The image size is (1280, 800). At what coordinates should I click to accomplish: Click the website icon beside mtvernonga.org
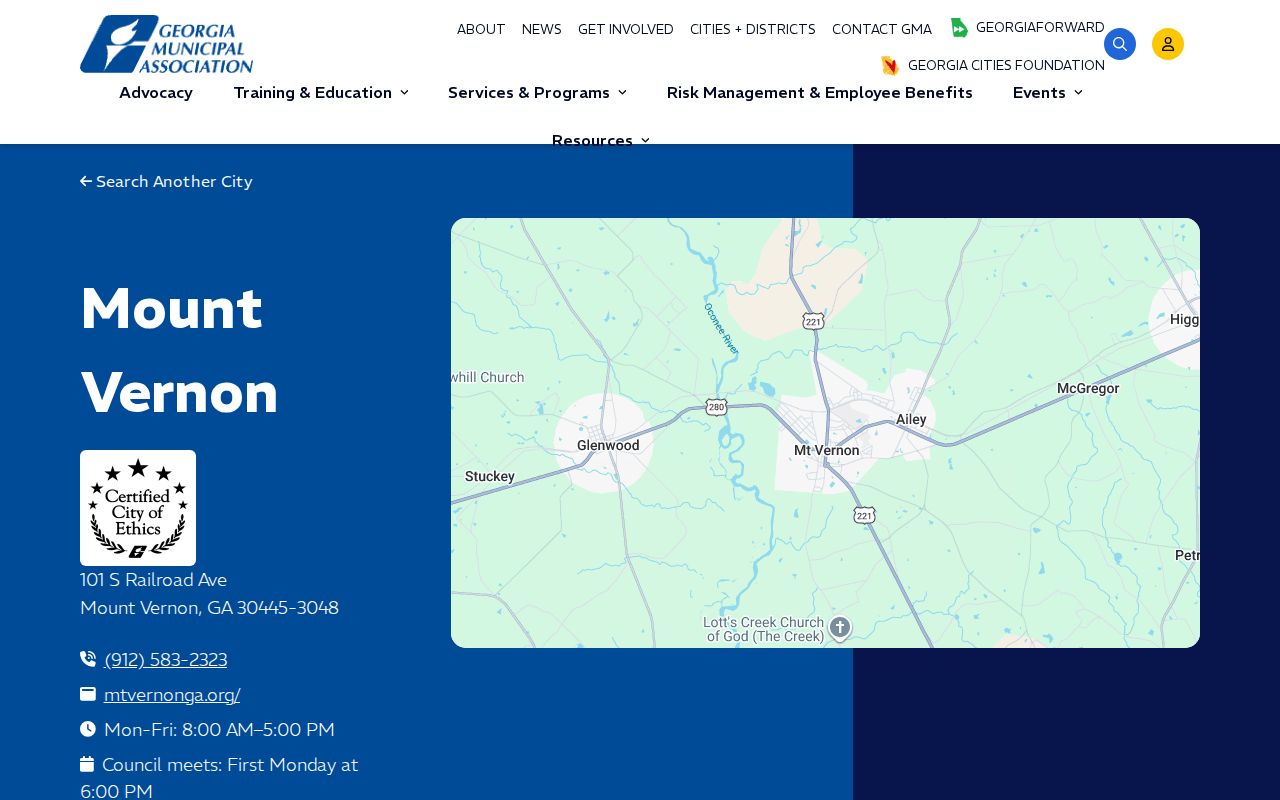(88, 694)
